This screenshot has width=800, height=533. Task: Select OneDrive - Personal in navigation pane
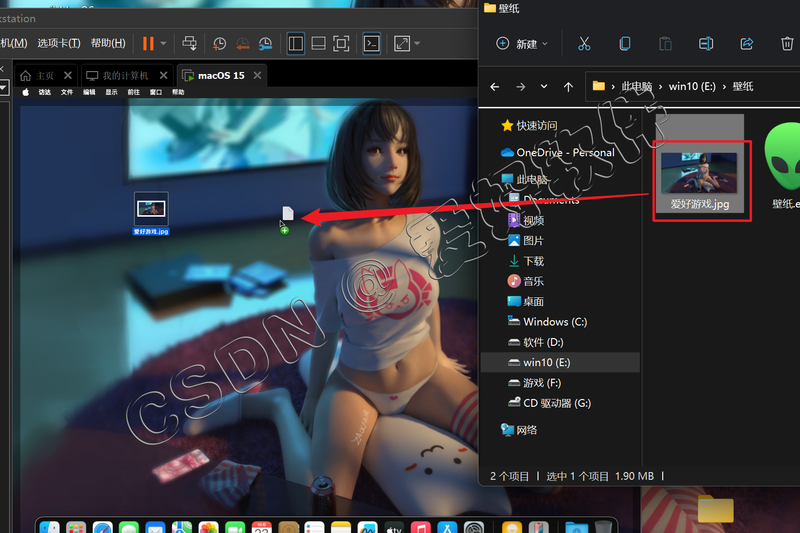click(x=558, y=153)
